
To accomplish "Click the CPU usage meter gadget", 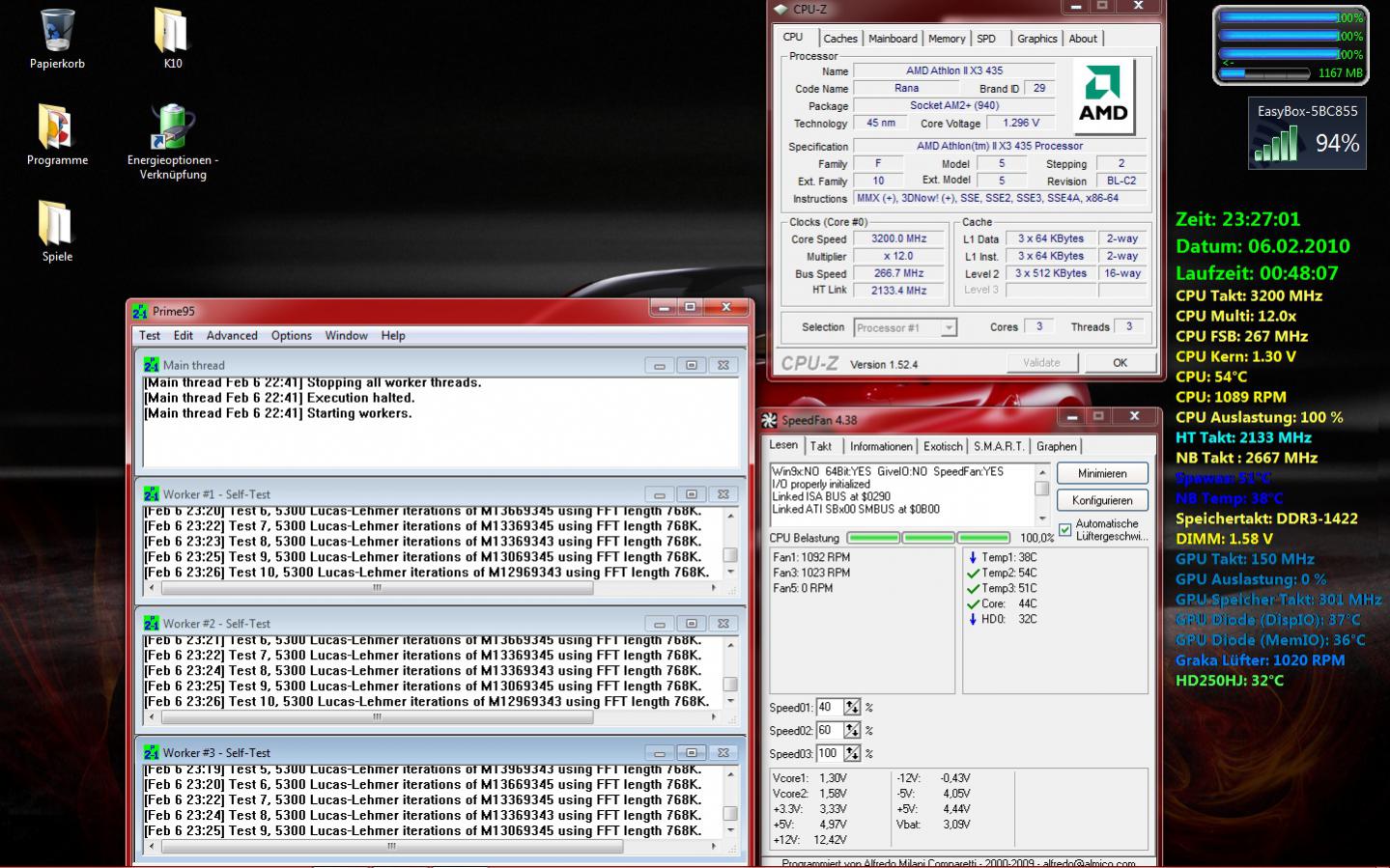I will click(x=1291, y=45).
